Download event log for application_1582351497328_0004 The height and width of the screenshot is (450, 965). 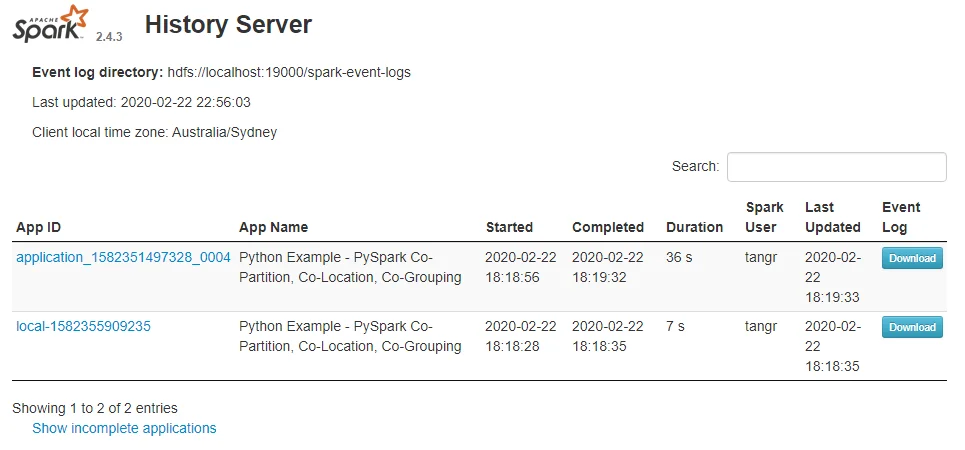[911, 258]
